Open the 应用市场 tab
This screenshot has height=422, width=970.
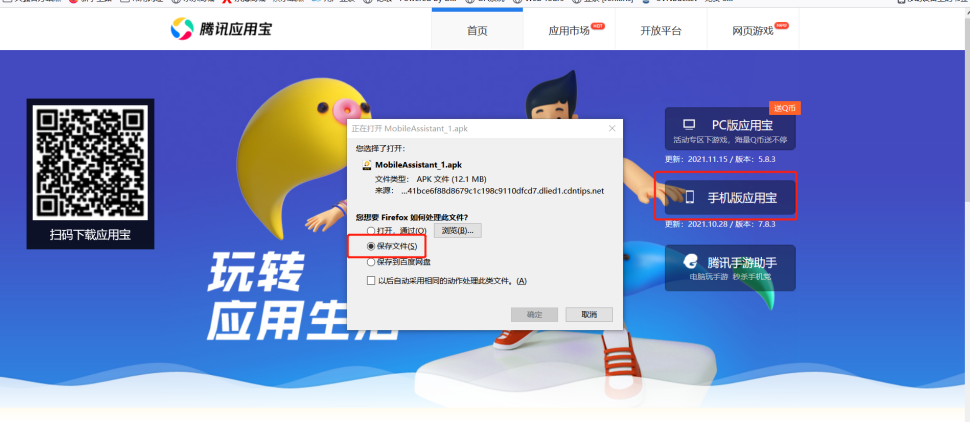click(569, 30)
